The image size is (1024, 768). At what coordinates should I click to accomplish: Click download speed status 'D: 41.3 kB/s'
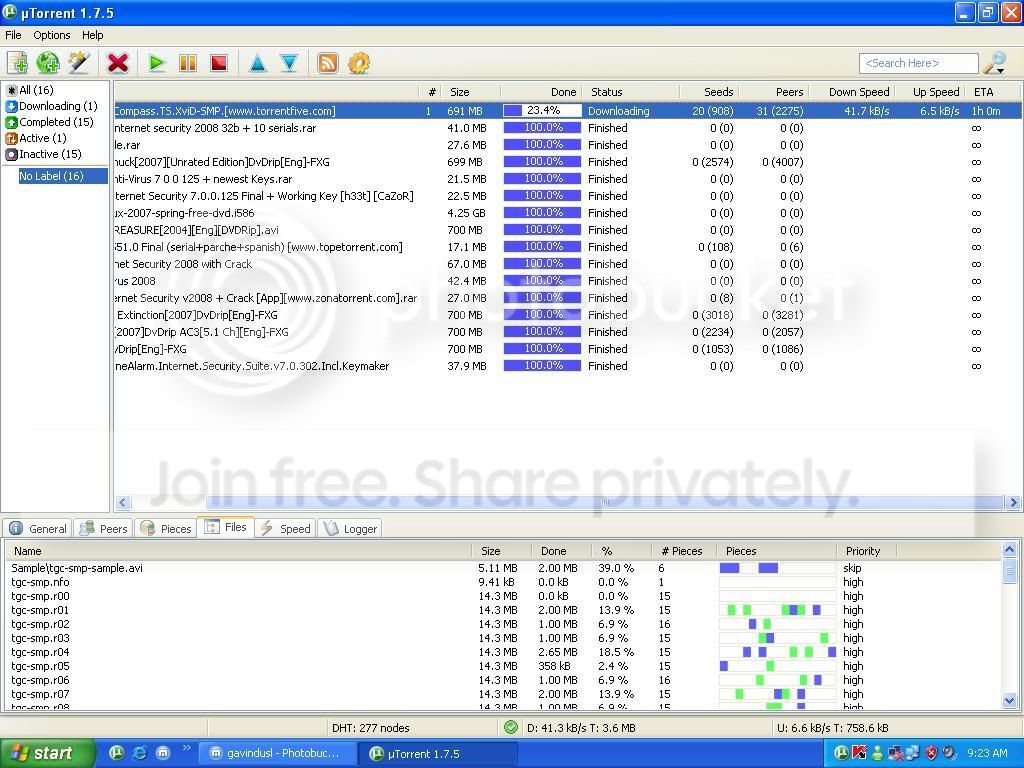point(581,728)
